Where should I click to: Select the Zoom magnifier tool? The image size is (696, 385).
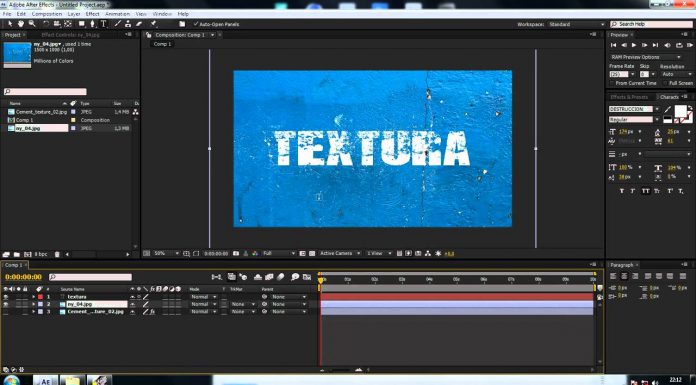point(32,24)
